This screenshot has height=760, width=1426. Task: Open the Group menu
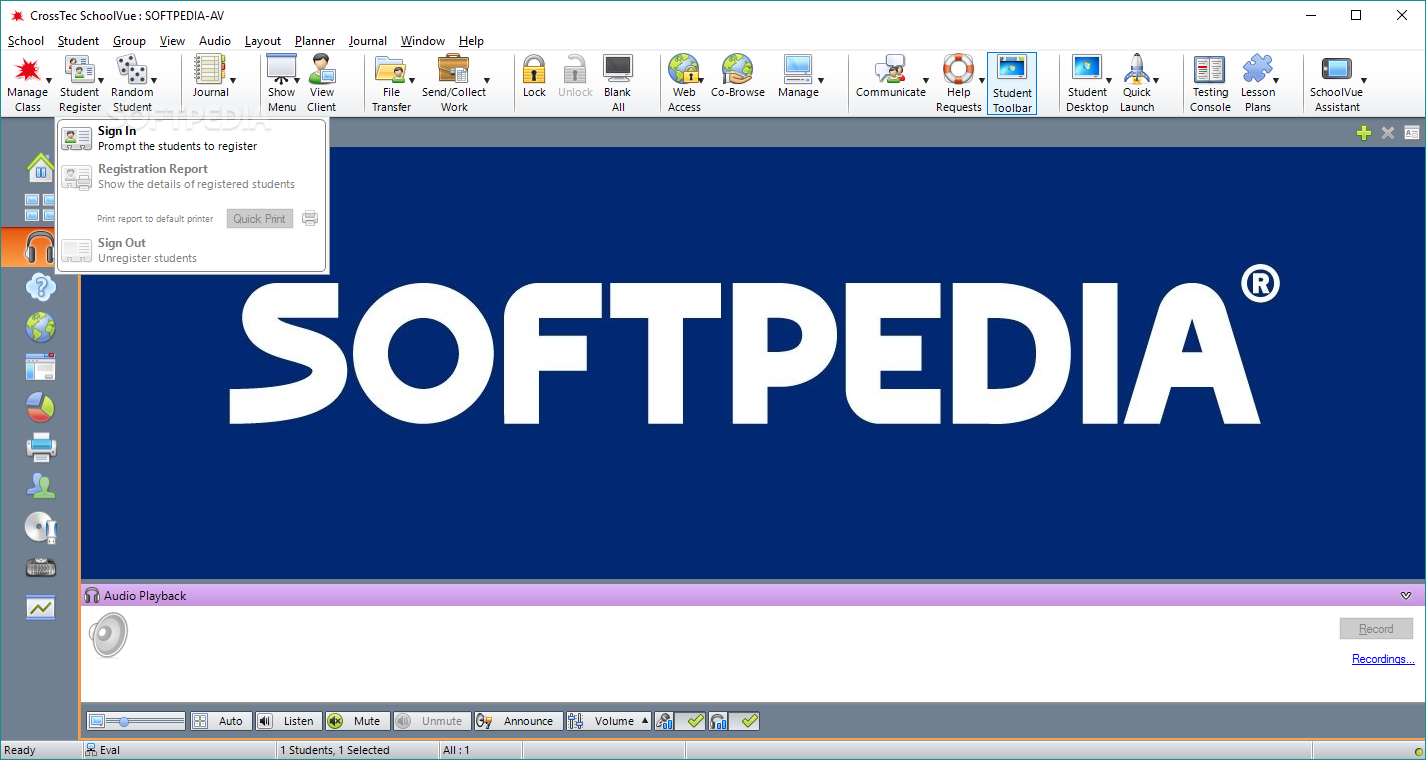tap(129, 41)
